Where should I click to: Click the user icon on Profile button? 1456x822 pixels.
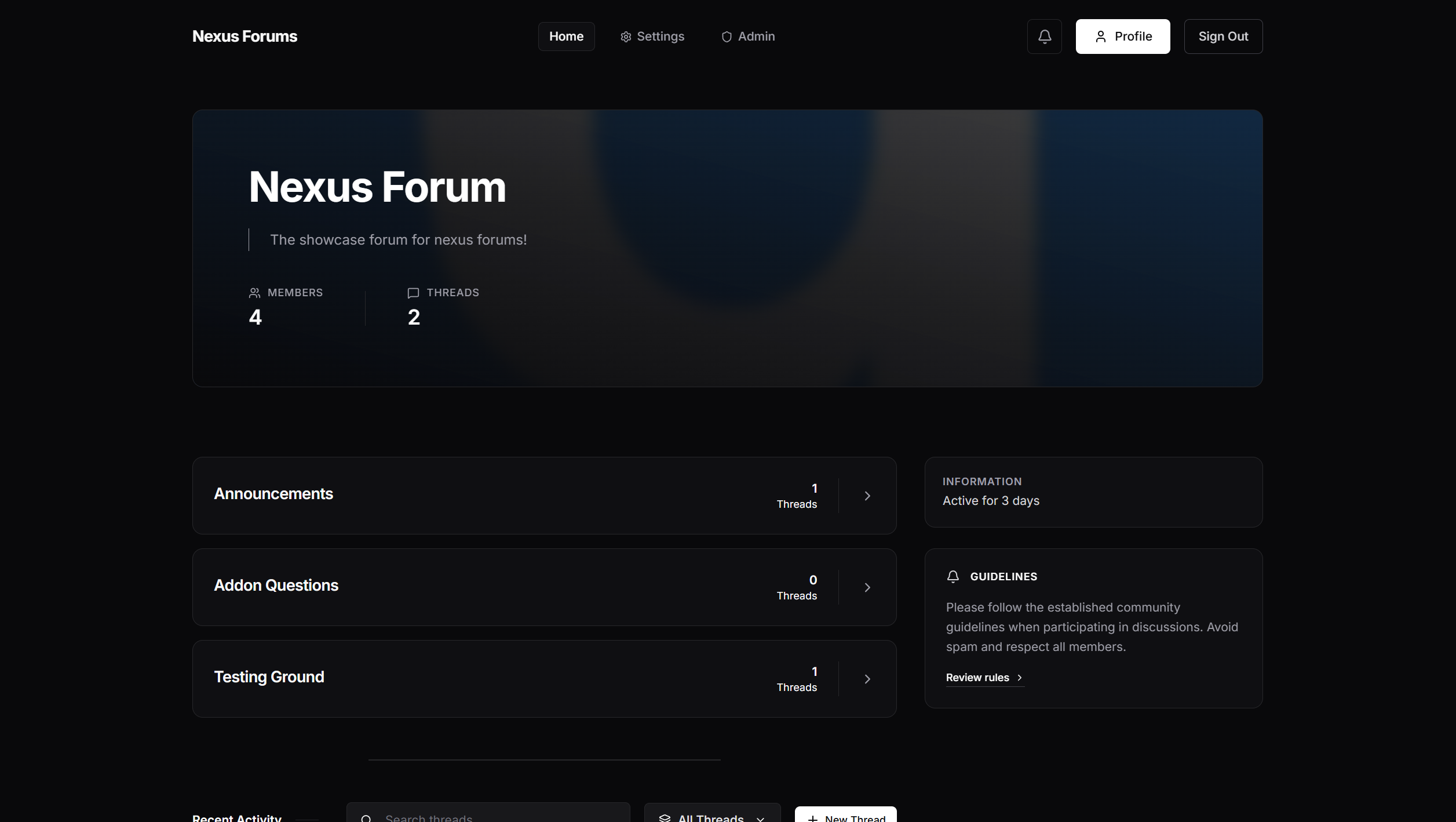pyautogui.click(x=1100, y=37)
